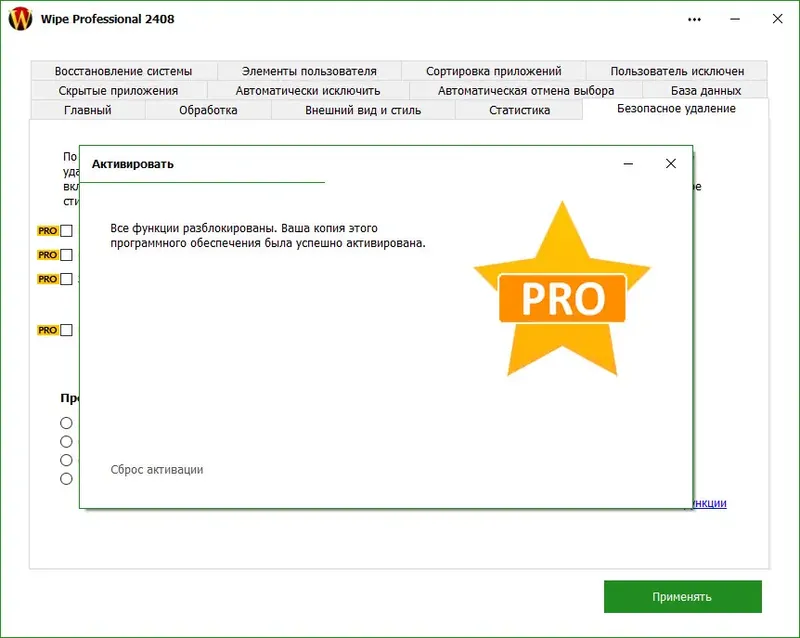Check the second PRO checkbox
The width and height of the screenshot is (800, 638).
click(66, 255)
